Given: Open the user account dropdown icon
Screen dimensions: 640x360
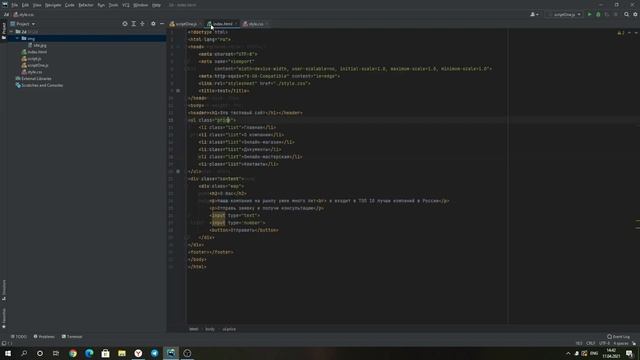Looking at the screenshot, I should click(534, 15).
